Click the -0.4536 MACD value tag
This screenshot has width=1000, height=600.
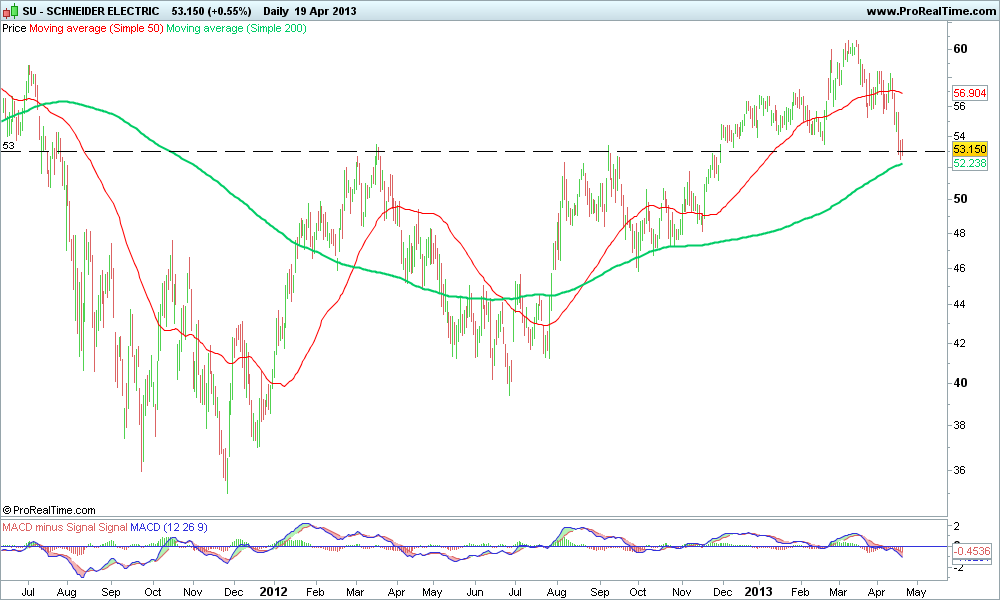[x=971, y=551]
